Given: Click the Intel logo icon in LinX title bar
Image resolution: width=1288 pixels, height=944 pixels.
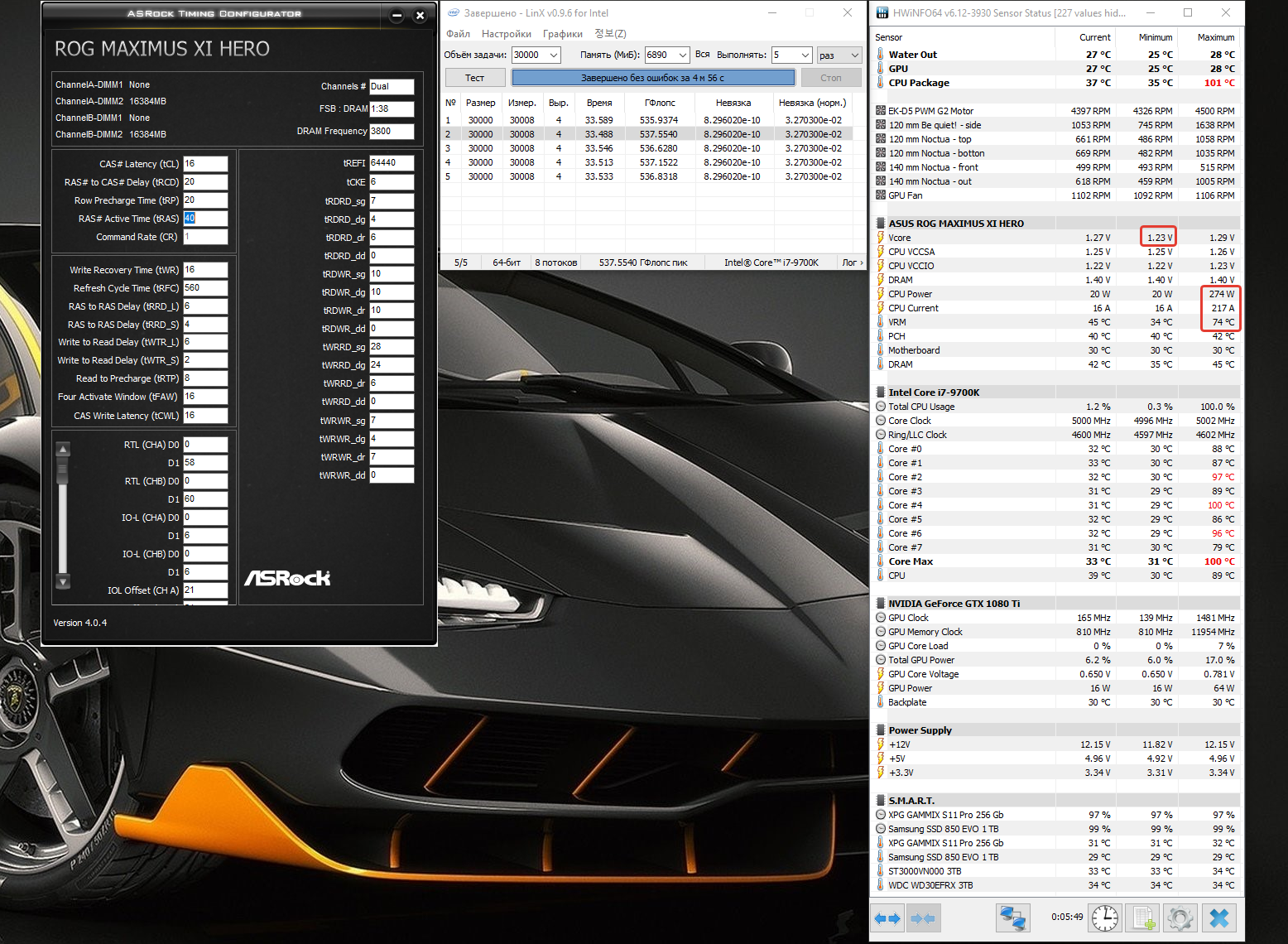Looking at the screenshot, I should click(453, 13).
